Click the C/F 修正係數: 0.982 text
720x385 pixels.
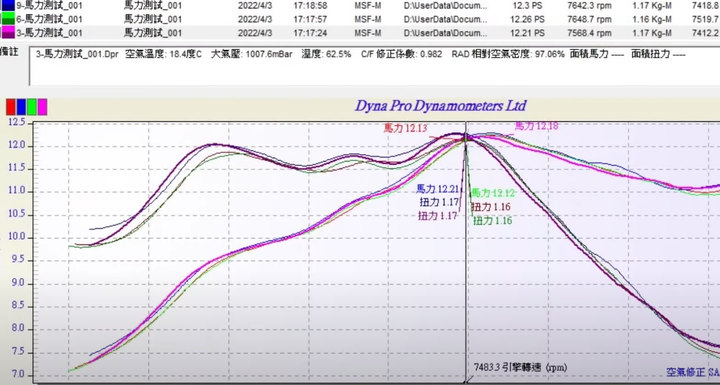point(402,54)
